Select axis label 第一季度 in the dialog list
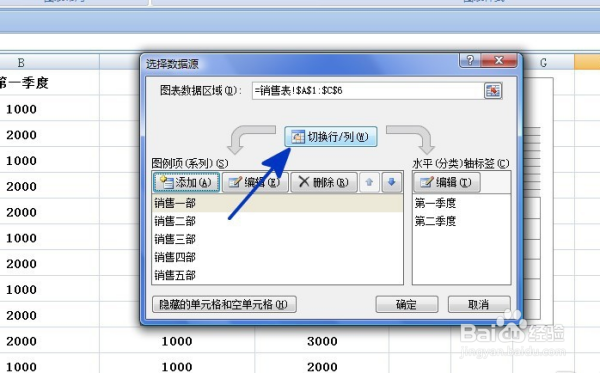600x373 pixels. [x=461, y=203]
